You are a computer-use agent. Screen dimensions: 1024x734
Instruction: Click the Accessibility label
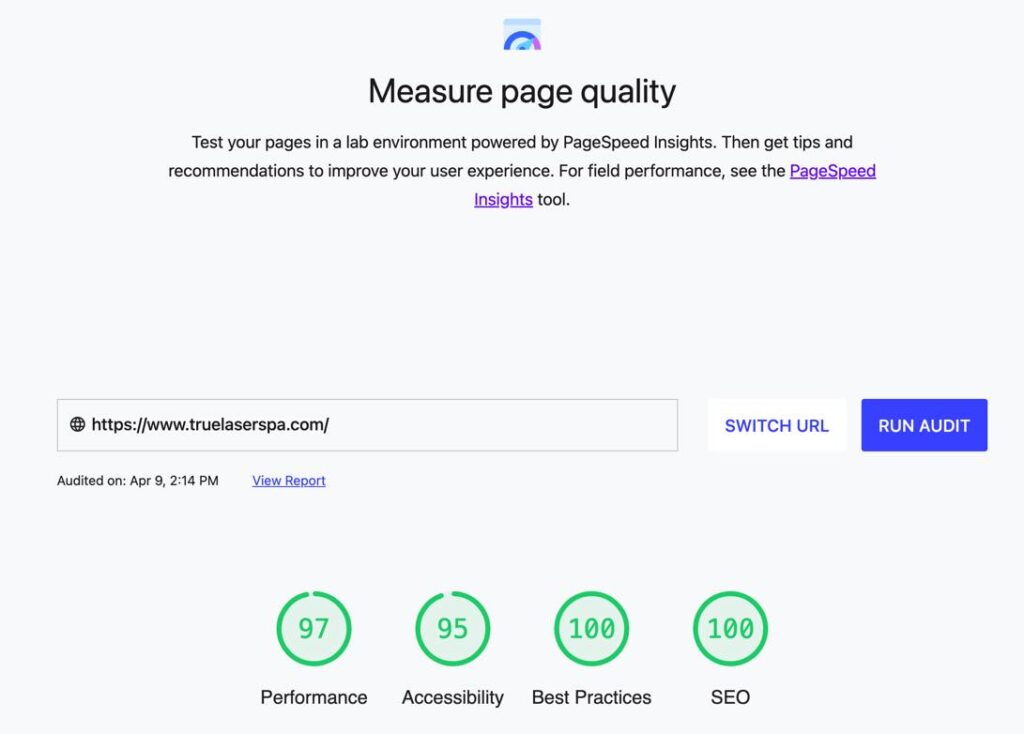click(x=453, y=697)
